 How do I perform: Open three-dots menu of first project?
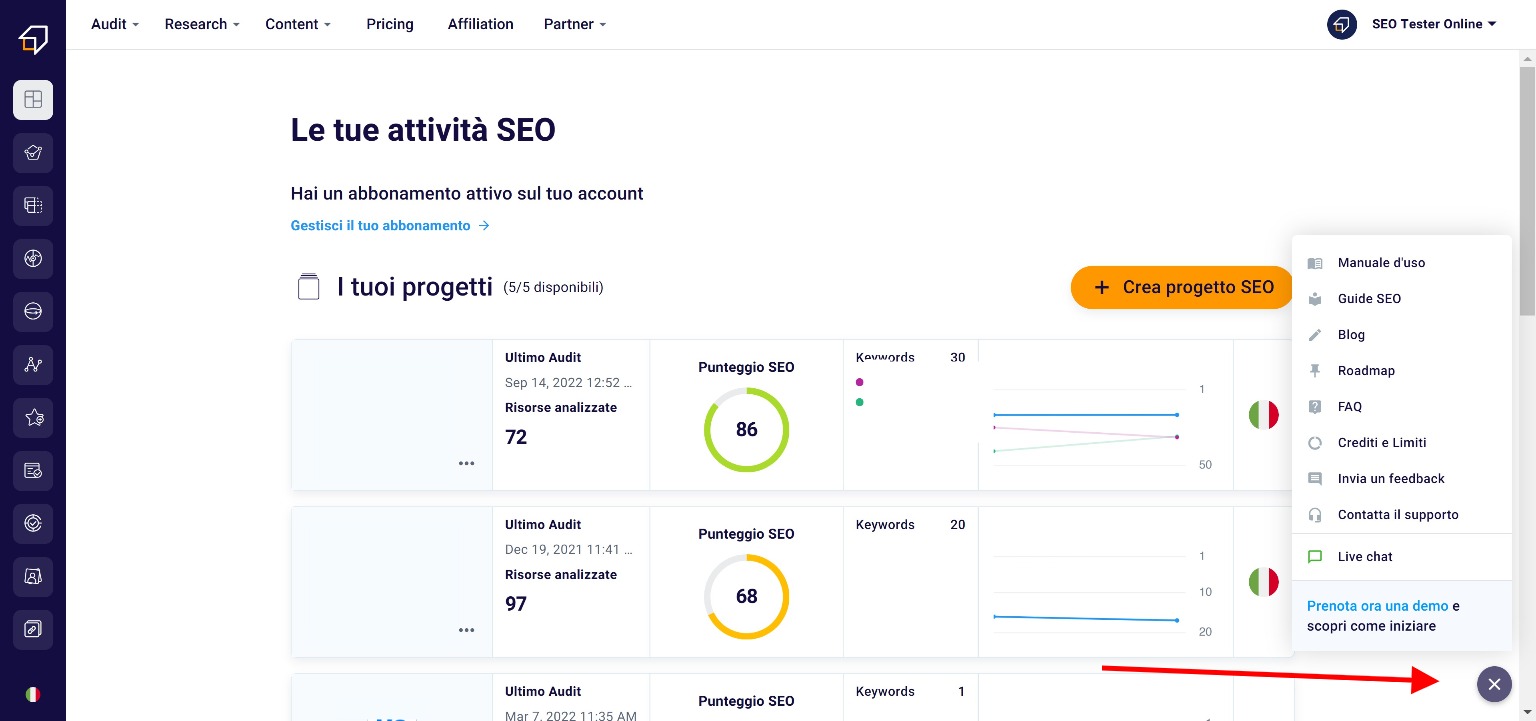[466, 463]
